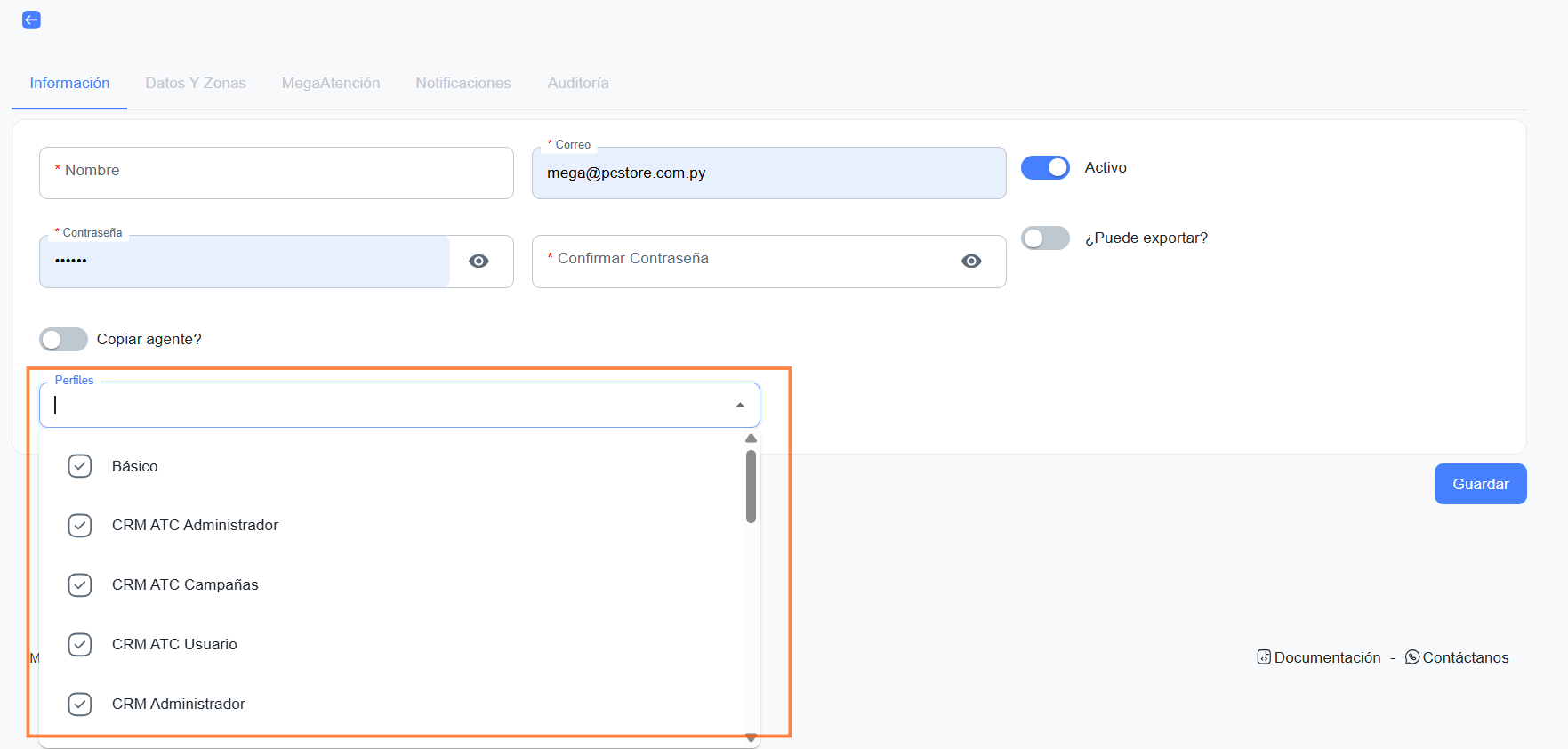Click the blue back arrow icon
Image resolution: width=1568 pixels, height=749 pixels.
tap(31, 20)
